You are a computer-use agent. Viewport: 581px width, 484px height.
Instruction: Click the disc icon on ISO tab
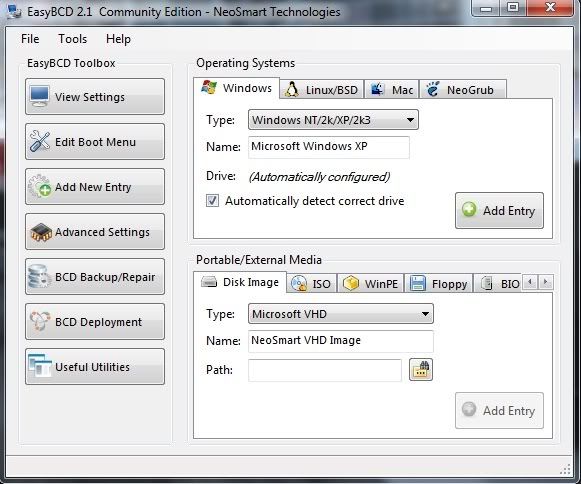[299, 284]
